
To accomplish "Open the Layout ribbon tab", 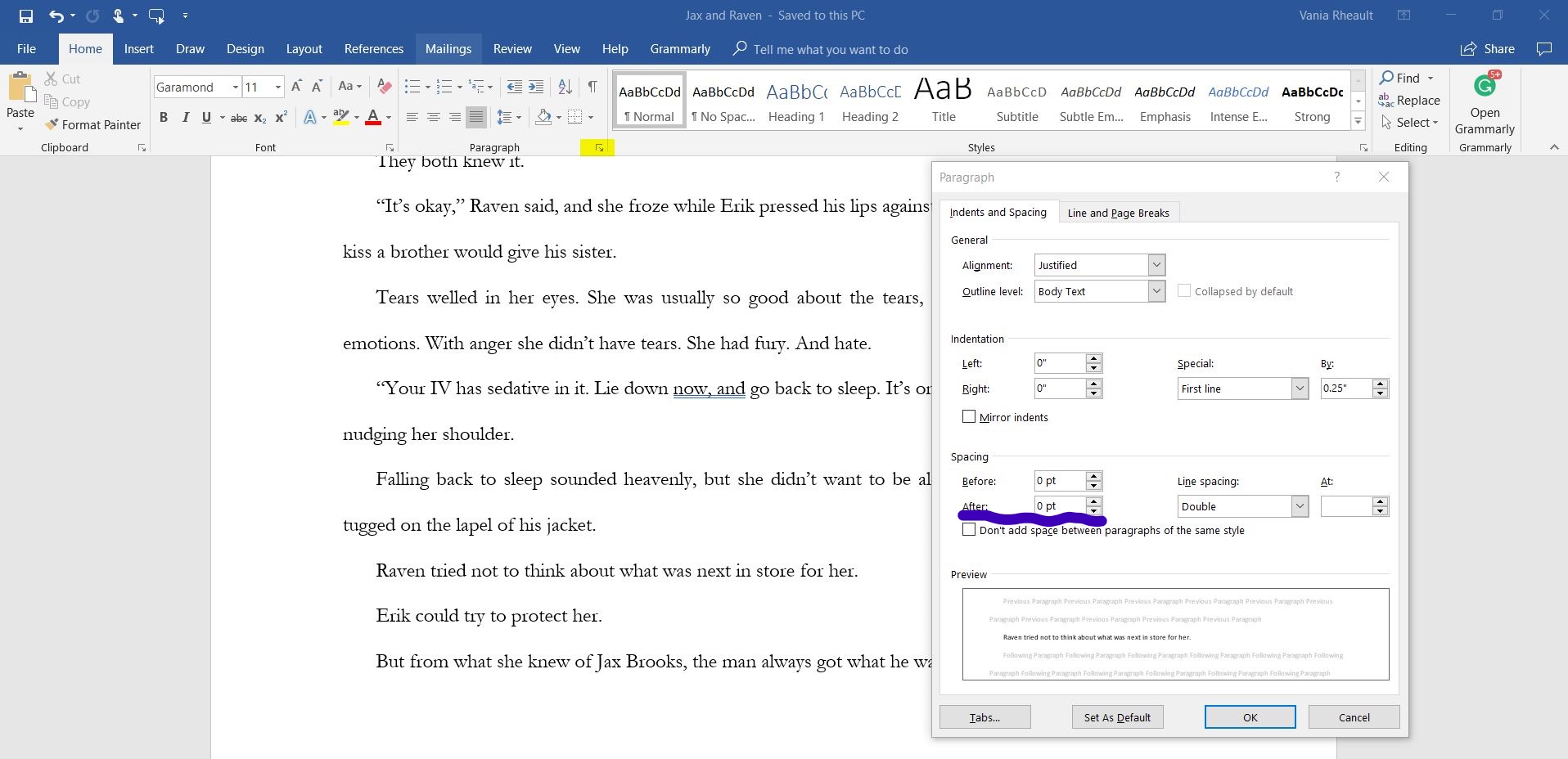I will coord(304,49).
